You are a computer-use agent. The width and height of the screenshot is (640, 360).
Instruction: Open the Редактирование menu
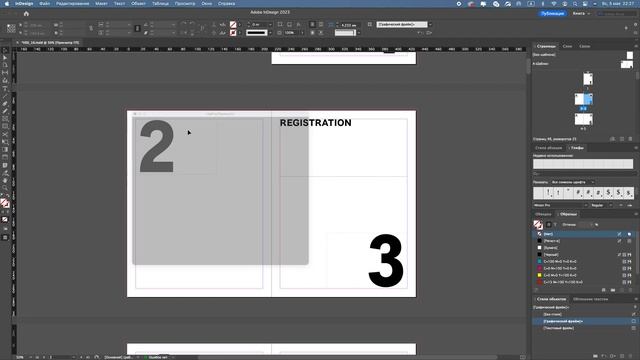(x=73, y=4)
